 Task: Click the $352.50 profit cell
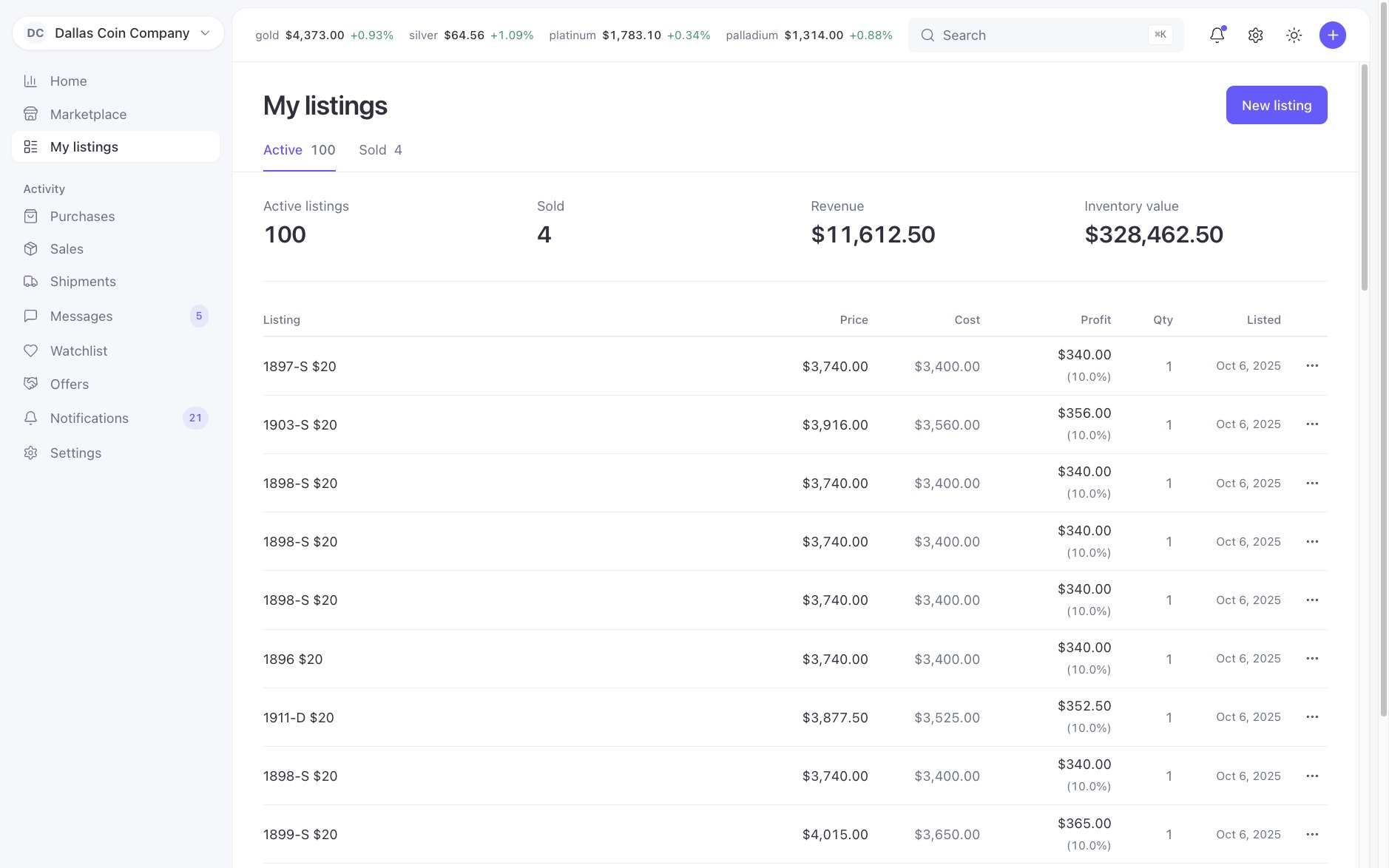[1084, 705]
